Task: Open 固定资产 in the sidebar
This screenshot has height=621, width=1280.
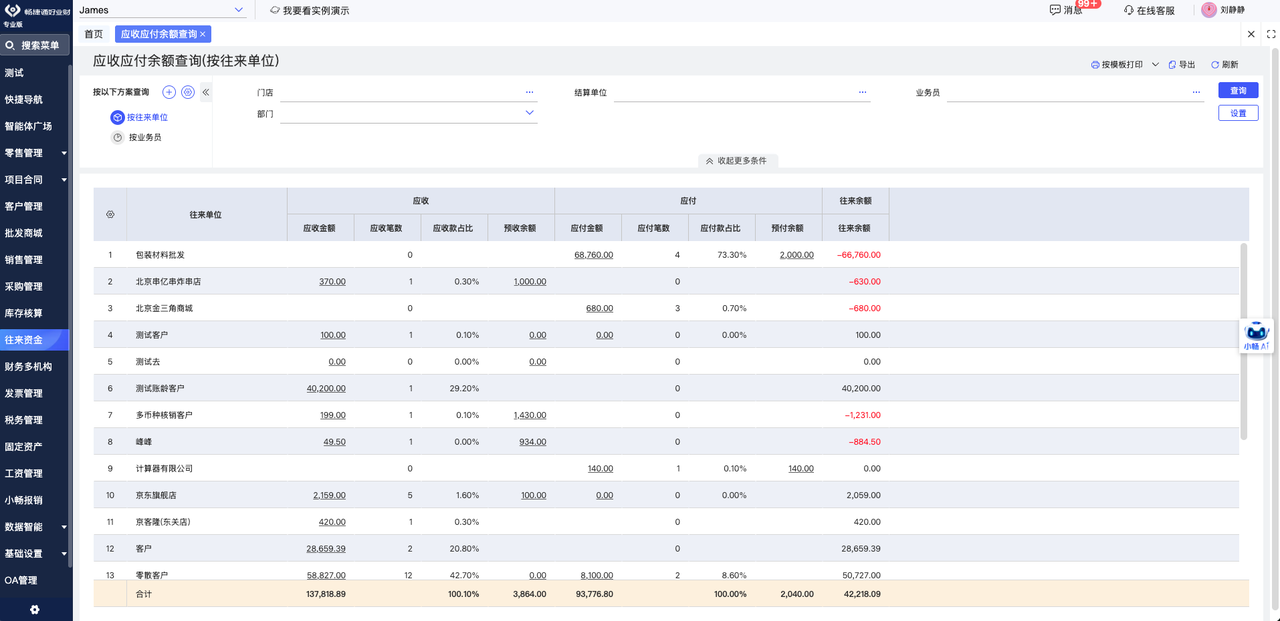Action: click(x=24, y=446)
